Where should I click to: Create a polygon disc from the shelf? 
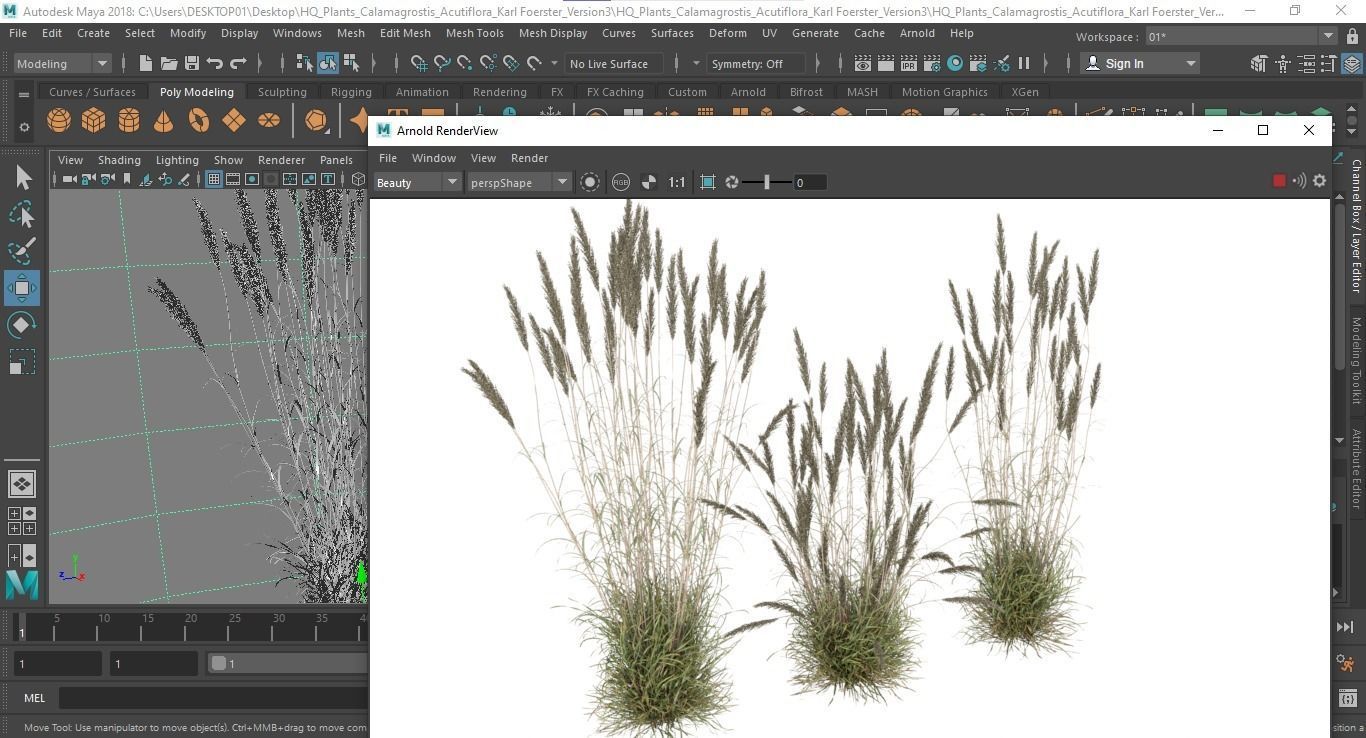(269, 120)
